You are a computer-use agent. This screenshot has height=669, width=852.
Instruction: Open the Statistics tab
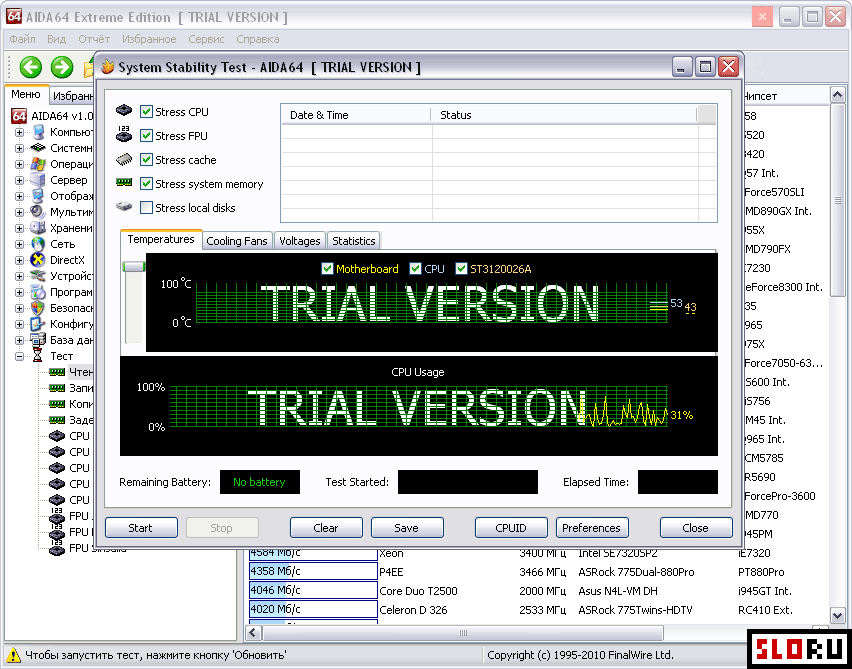354,241
